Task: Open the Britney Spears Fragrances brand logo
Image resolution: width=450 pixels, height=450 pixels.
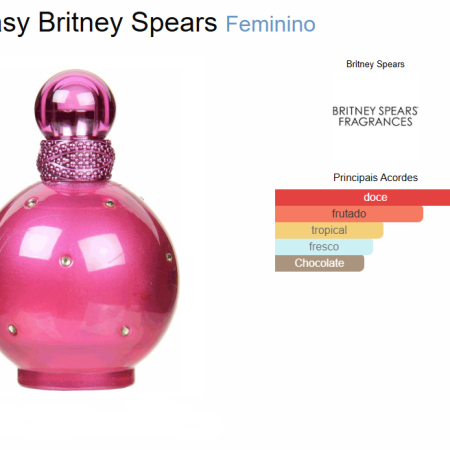Action: pos(375,116)
